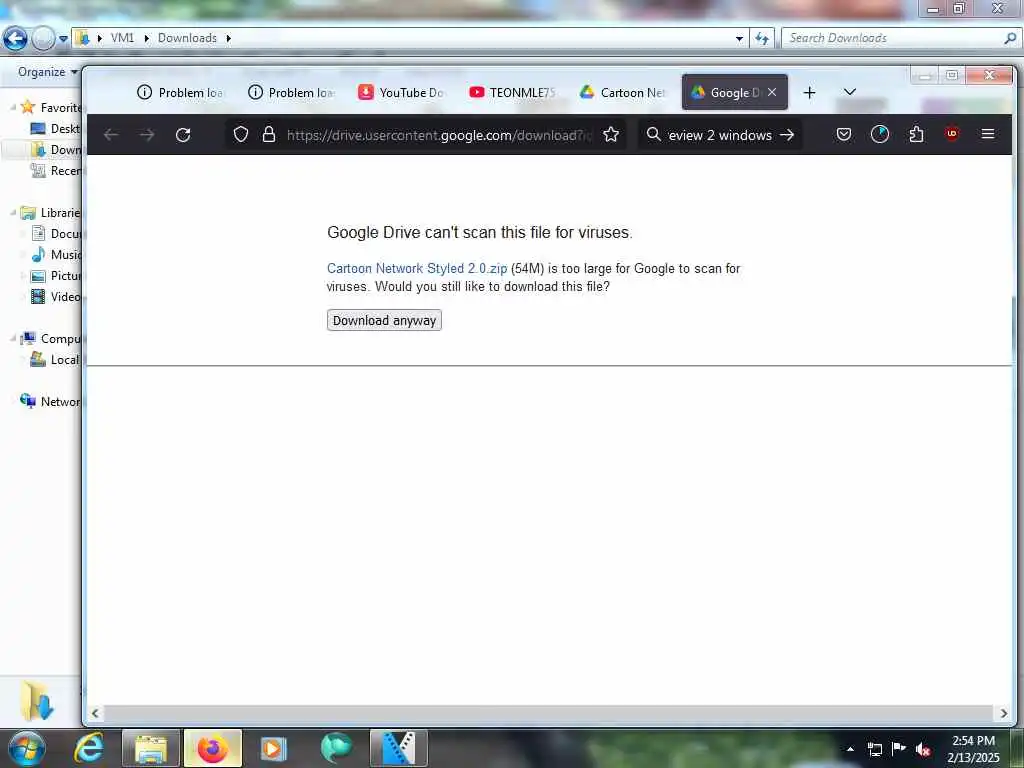Go forward in Explorer window
Screen dimensions: 1024x768
pyautogui.click(x=43, y=38)
